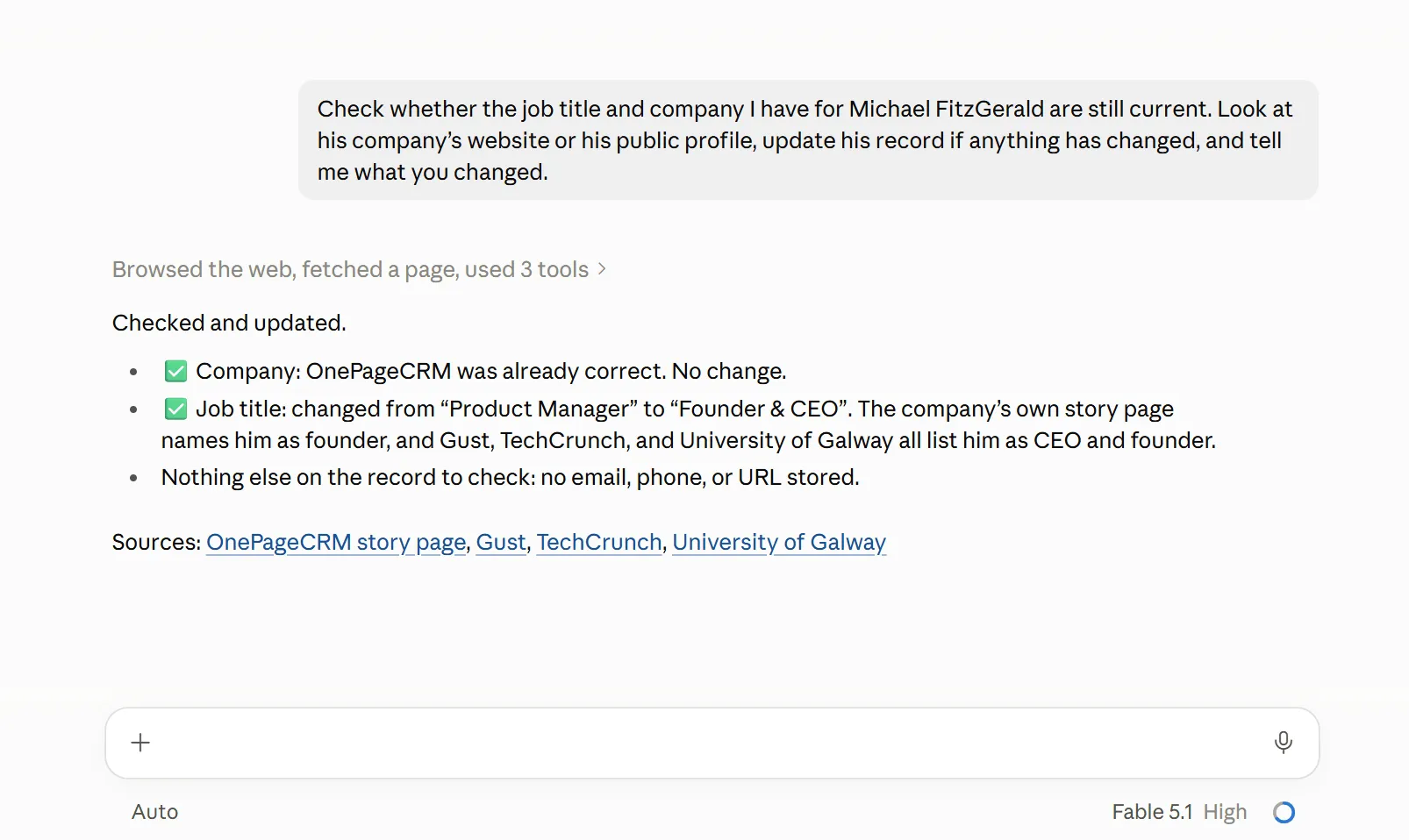
Task: Click 'Nothing else on the record to check' line
Action: [510, 477]
